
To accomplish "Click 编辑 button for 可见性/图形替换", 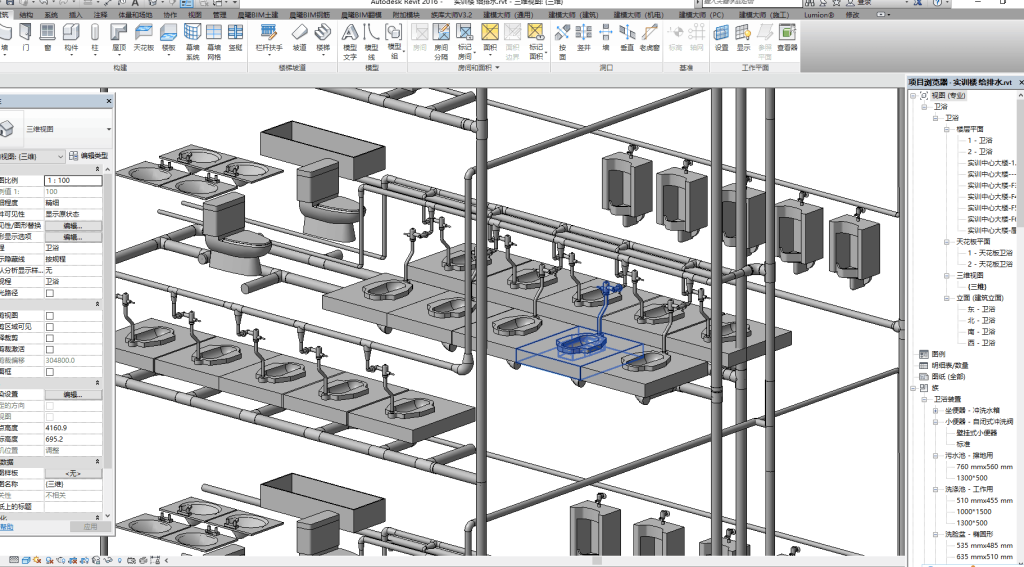I will pyautogui.click(x=73, y=226).
